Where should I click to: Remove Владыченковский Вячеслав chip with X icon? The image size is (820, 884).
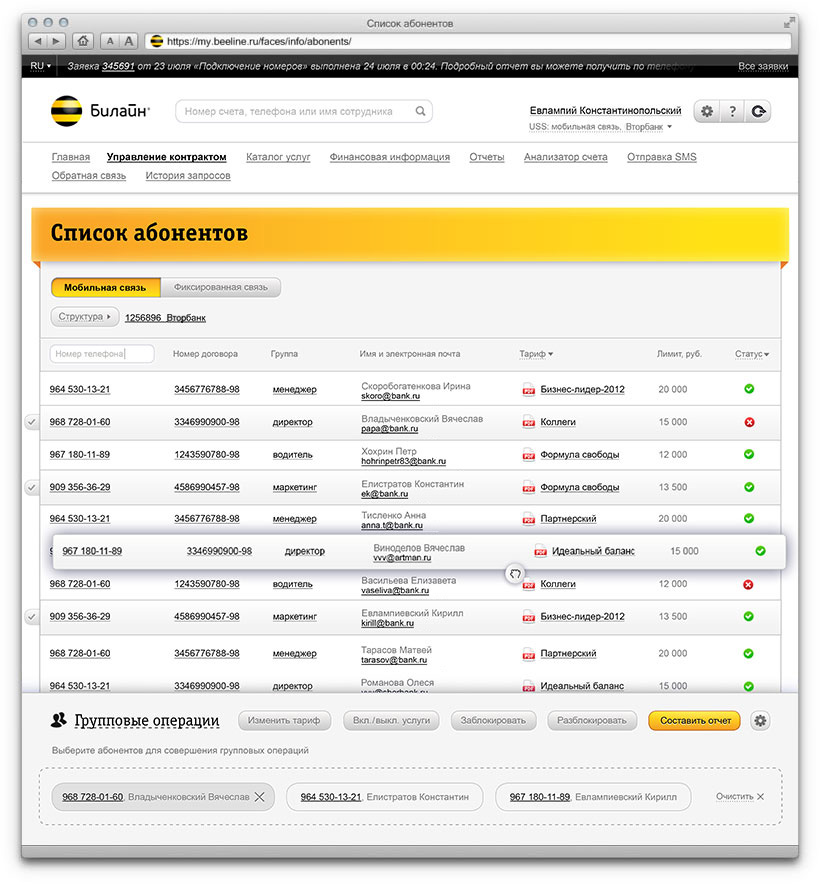pos(260,797)
